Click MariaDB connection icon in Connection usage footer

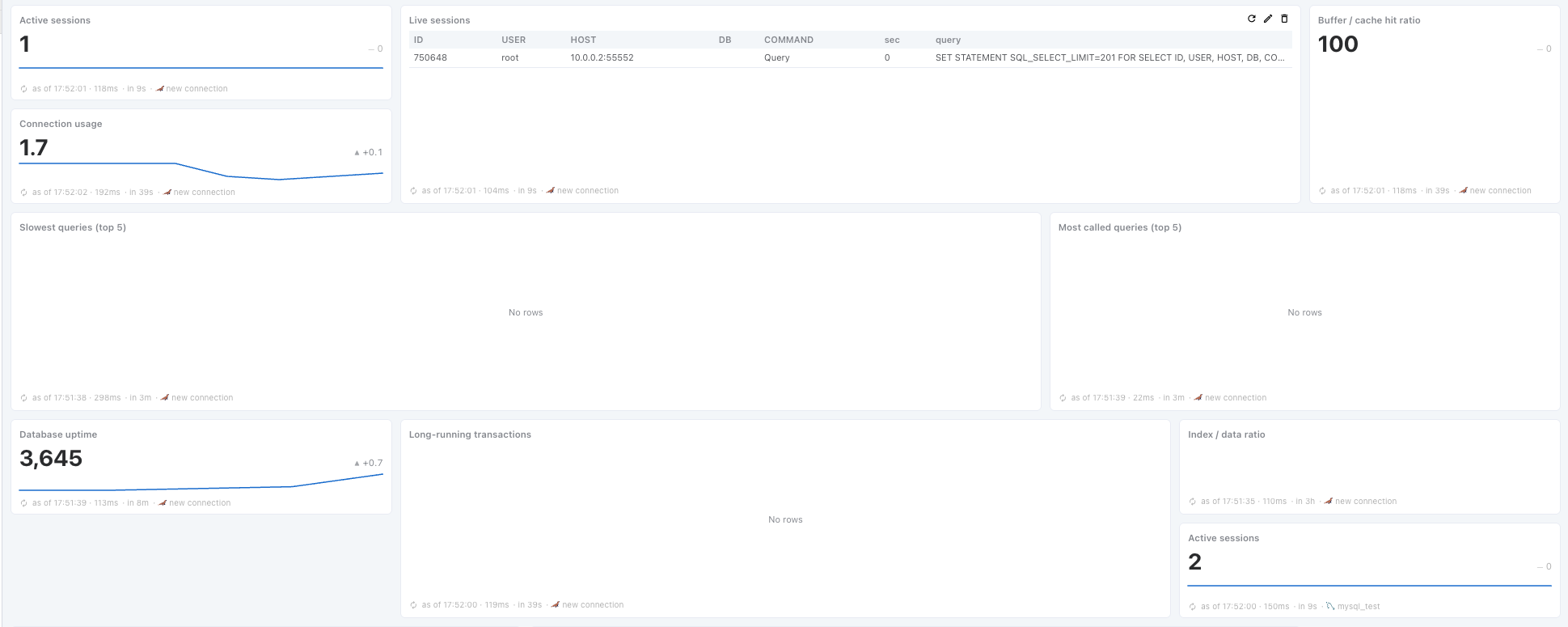[x=167, y=192]
